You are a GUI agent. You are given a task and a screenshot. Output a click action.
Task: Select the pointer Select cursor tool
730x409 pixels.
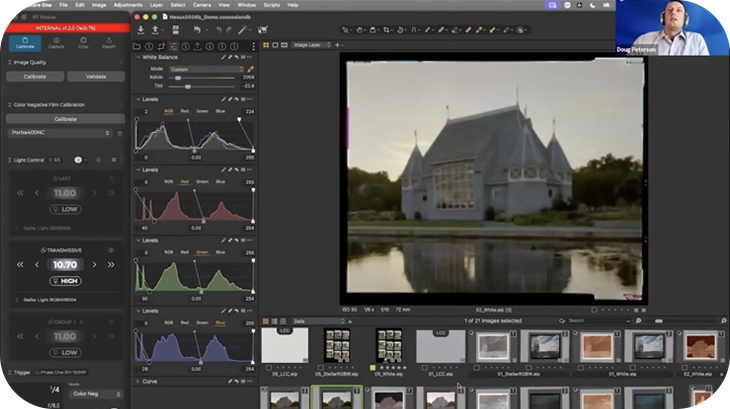(x=345, y=30)
